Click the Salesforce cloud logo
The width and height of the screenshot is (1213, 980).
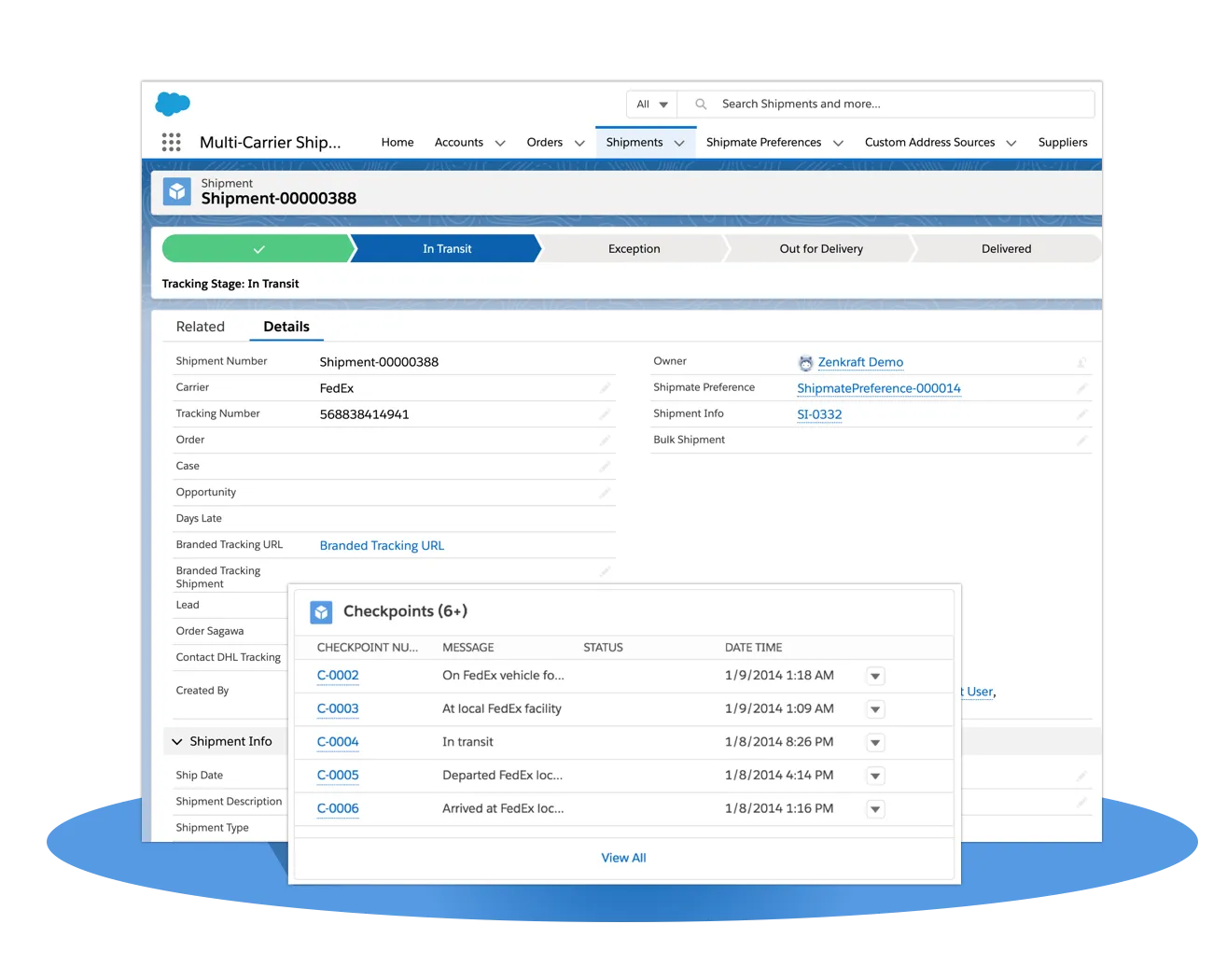tap(173, 104)
